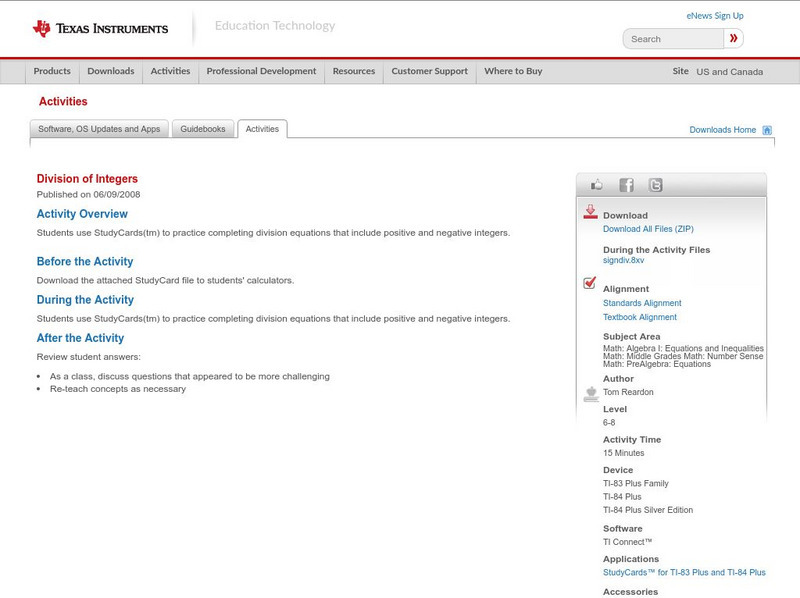Open the signdiv.8xv file link
The image size is (800, 598).
(x=623, y=260)
